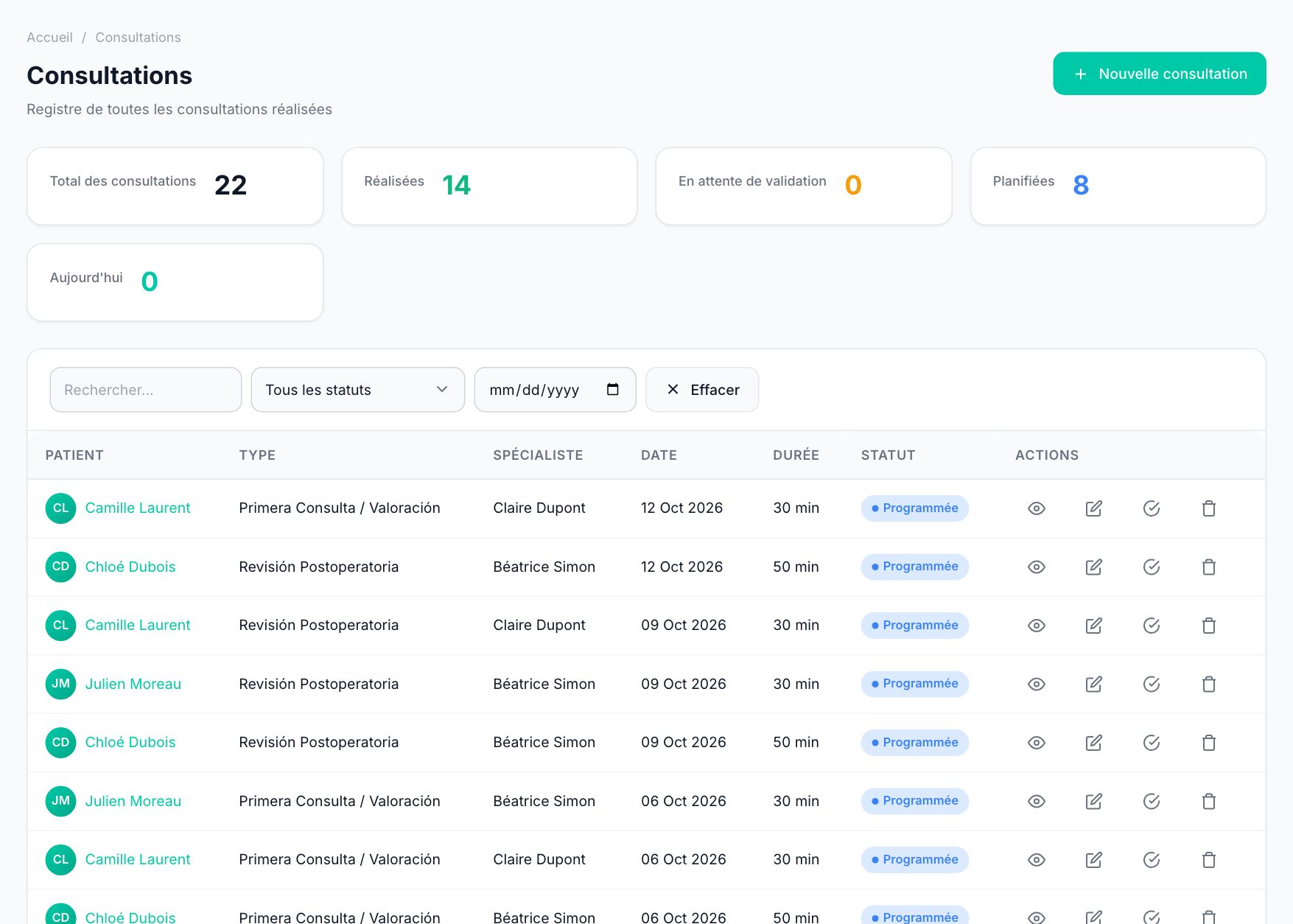Clear filters with the Effacer button
1293x924 pixels.
pos(701,390)
